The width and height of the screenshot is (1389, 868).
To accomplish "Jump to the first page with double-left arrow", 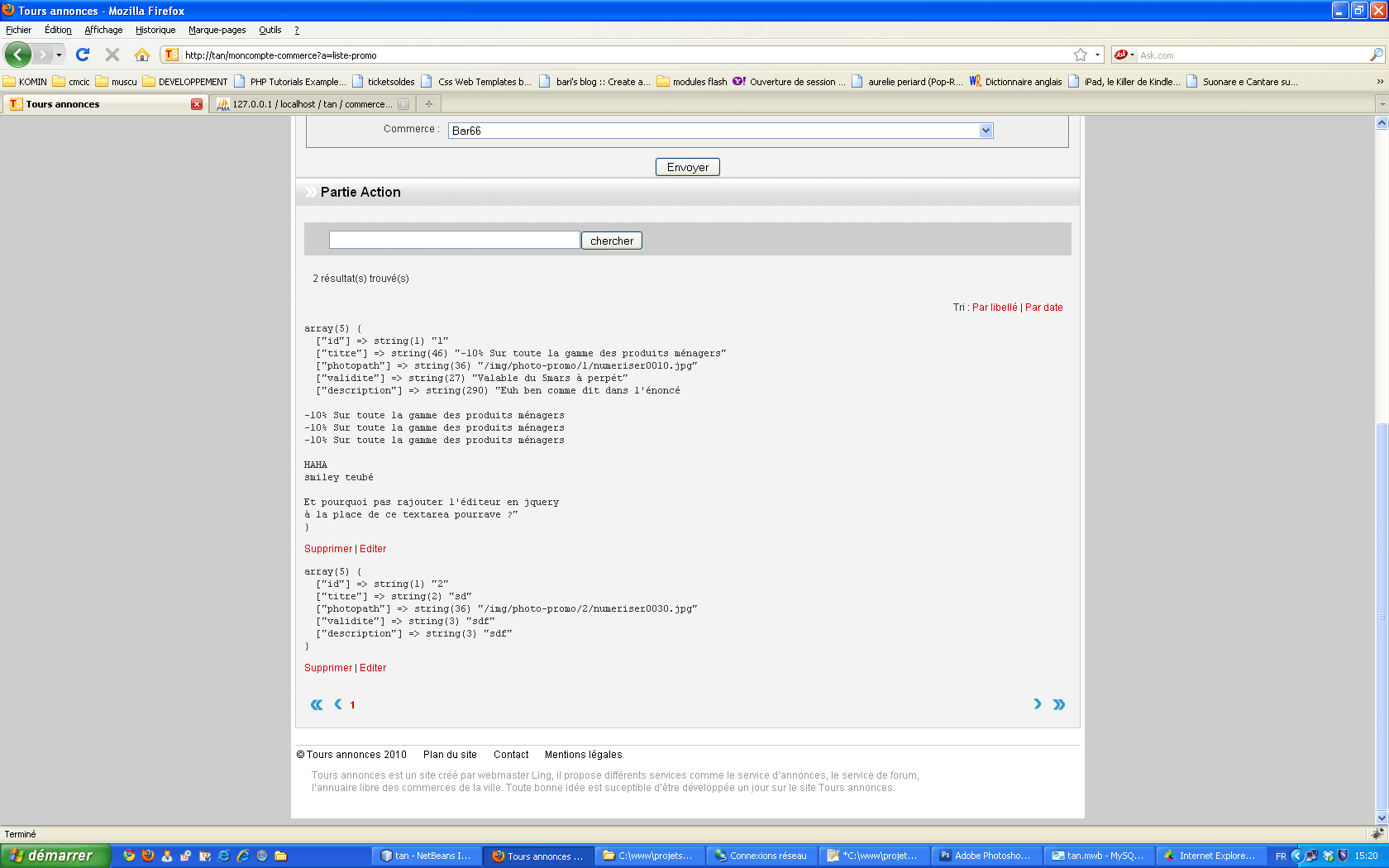I will (x=317, y=704).
